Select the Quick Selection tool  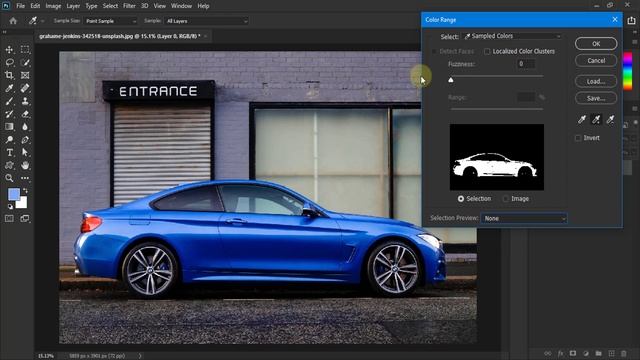pyautogui.click(x=25, y=62)
